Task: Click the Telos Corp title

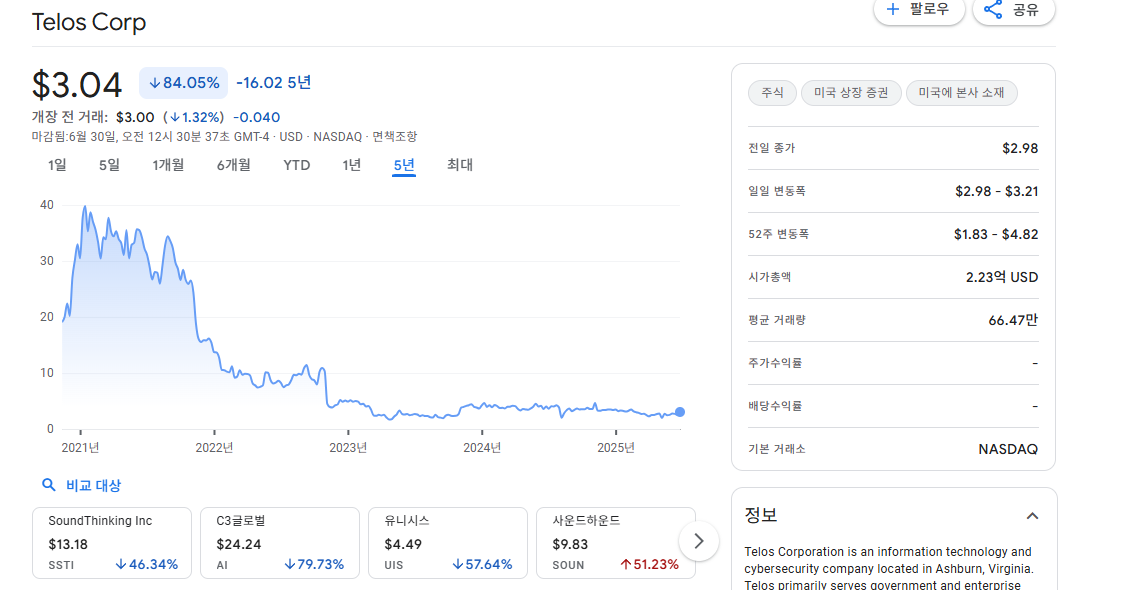Action: (x=89, y=22)
